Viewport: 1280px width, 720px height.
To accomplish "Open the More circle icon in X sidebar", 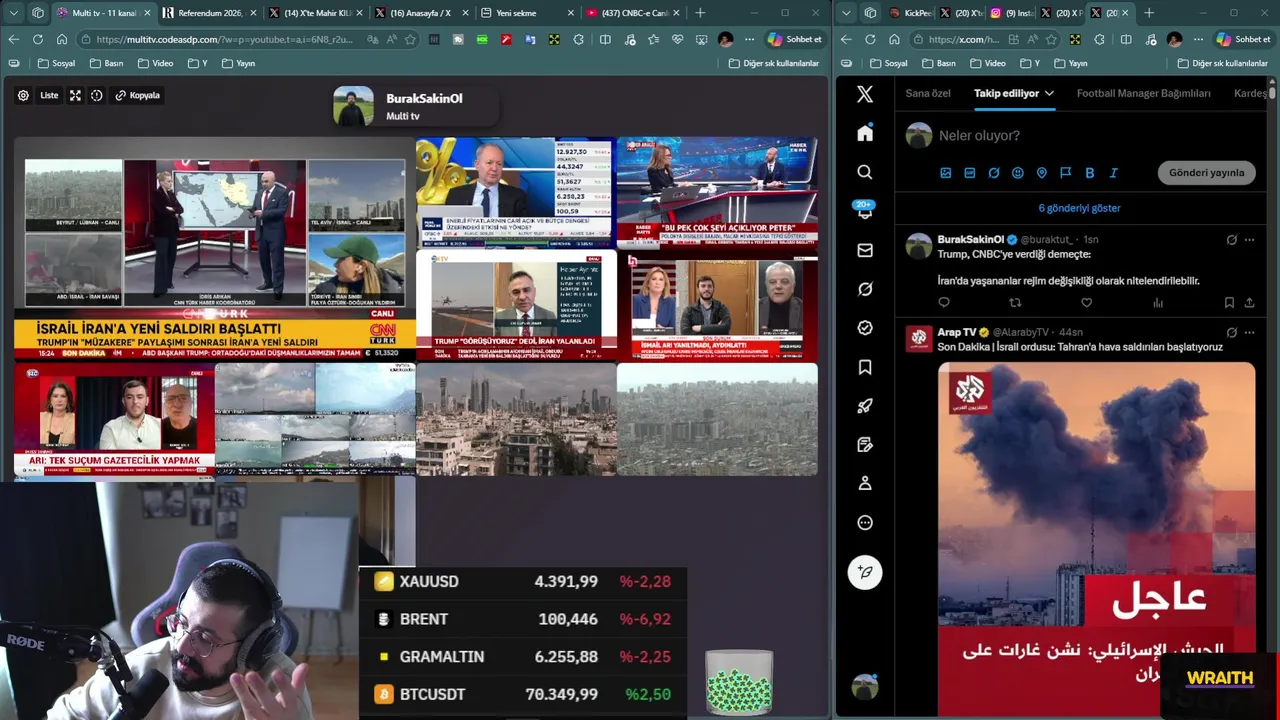I will coord(865,523).
